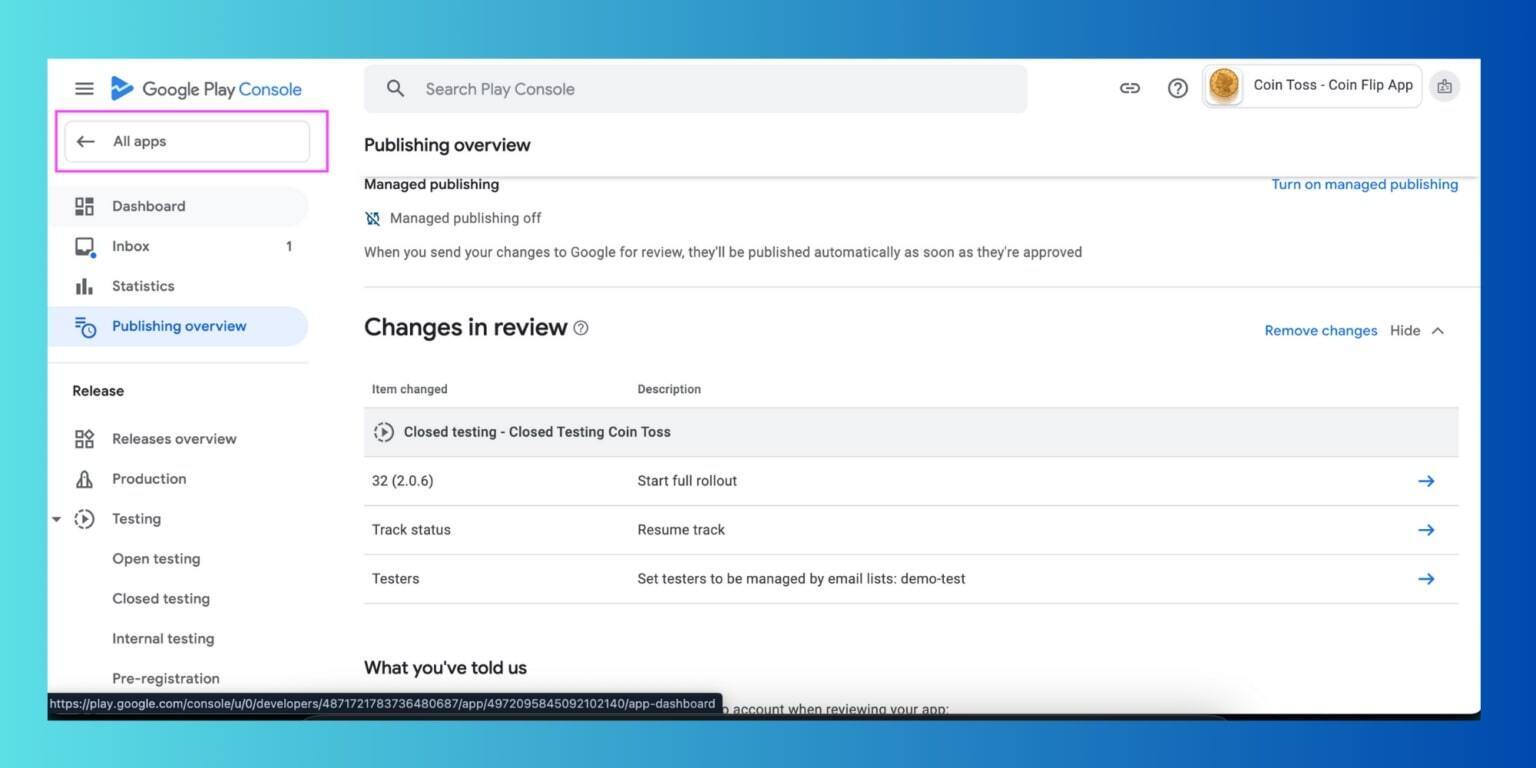
Task: Click the Testing circular play icon
Action: coord(85,519)
